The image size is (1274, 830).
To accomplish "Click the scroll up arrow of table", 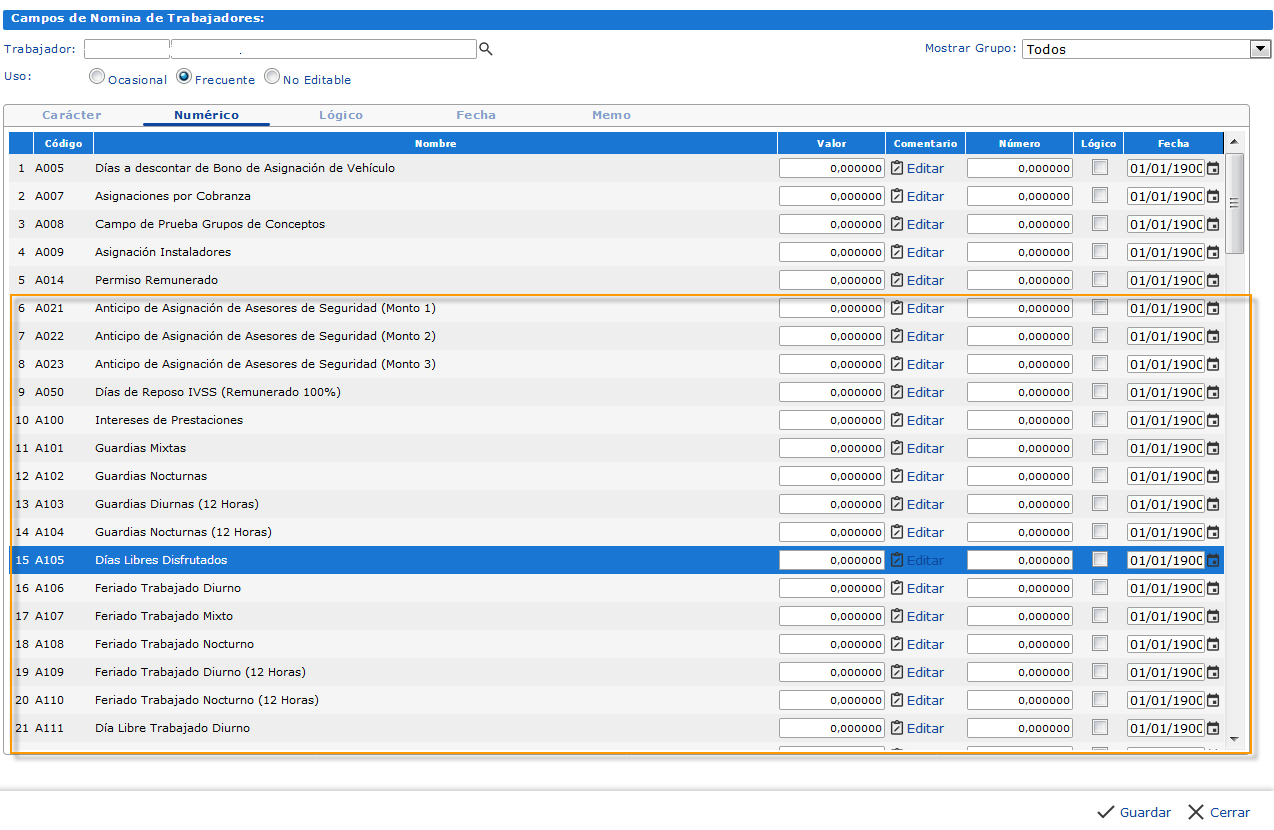I will (1234, 143).
